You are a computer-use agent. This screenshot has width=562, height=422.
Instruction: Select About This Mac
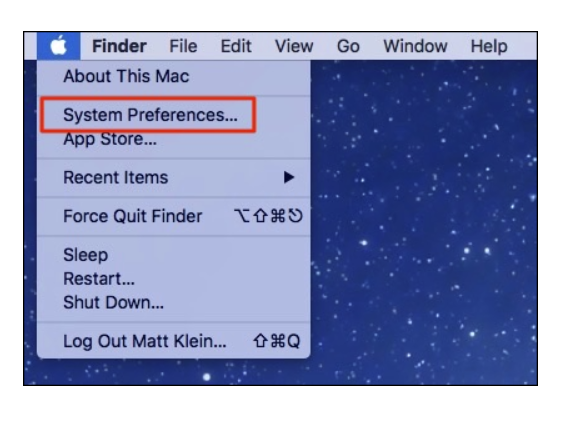tap(173, 76)
